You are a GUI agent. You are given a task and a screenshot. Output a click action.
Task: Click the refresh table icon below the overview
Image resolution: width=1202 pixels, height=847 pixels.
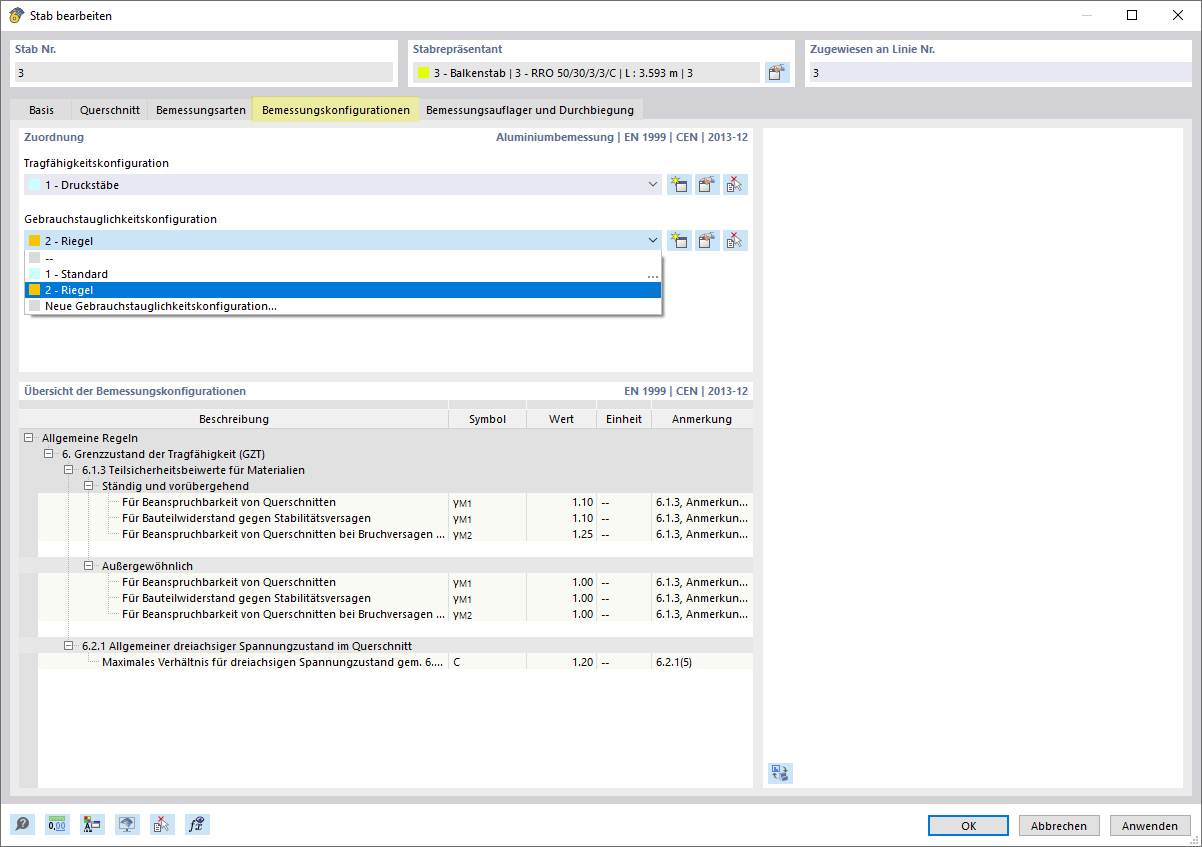[x=779, y=773]
